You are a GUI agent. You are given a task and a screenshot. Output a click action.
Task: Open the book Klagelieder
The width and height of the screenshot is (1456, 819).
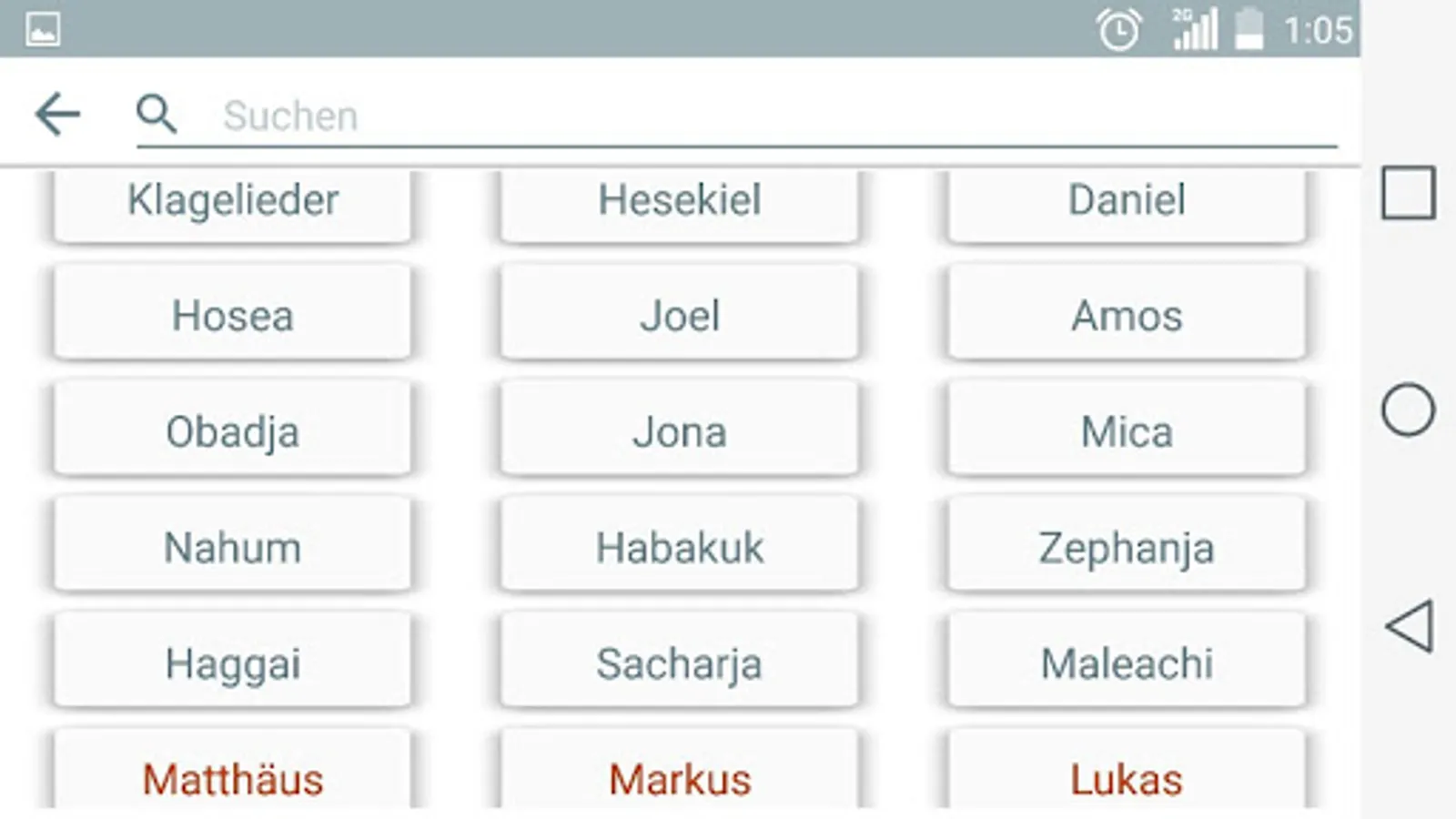232,202
